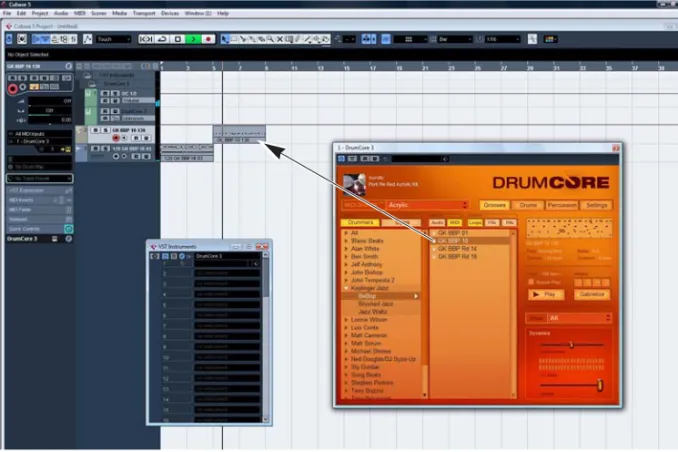Open the File menu

[x=7, y=13]
